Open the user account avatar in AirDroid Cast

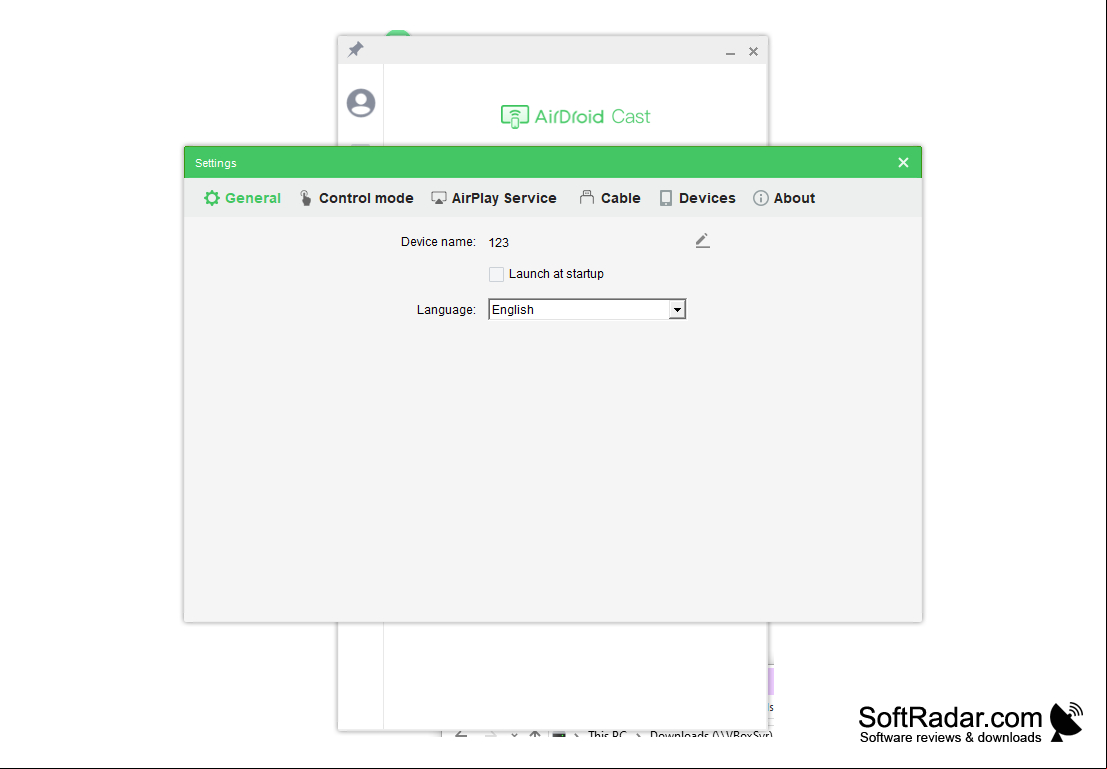(361, 103)
